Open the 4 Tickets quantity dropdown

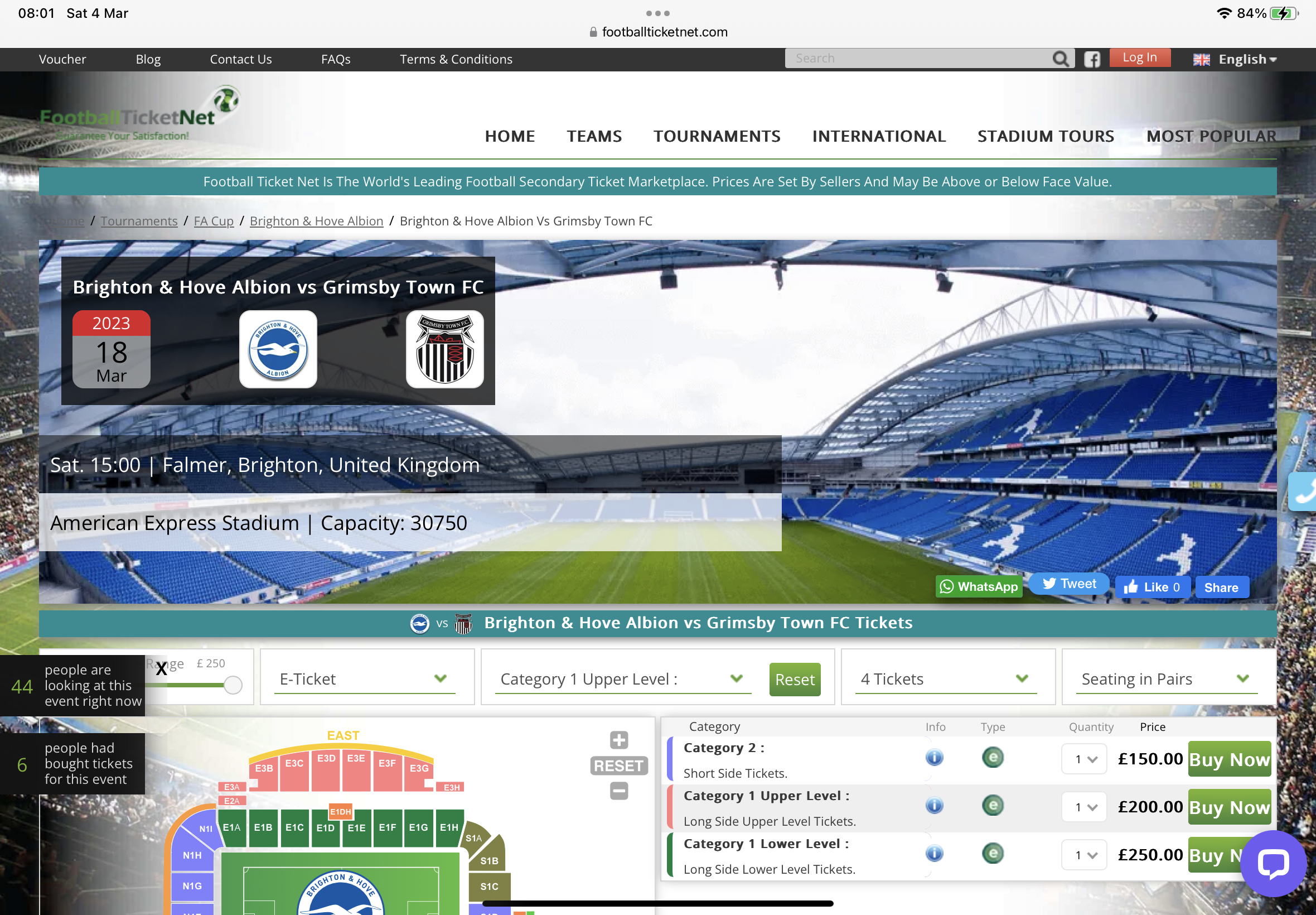pyautogui.click(x=946, y=680)
